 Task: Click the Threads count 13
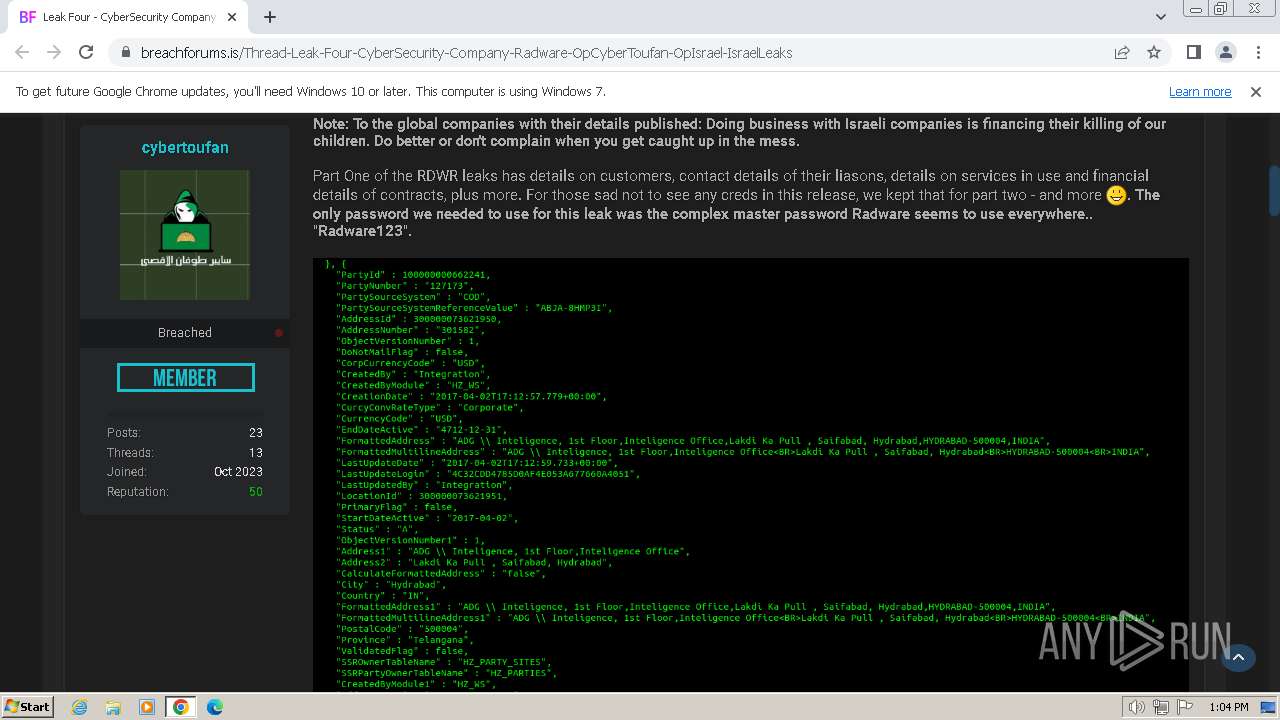click(x=256, y=453)
